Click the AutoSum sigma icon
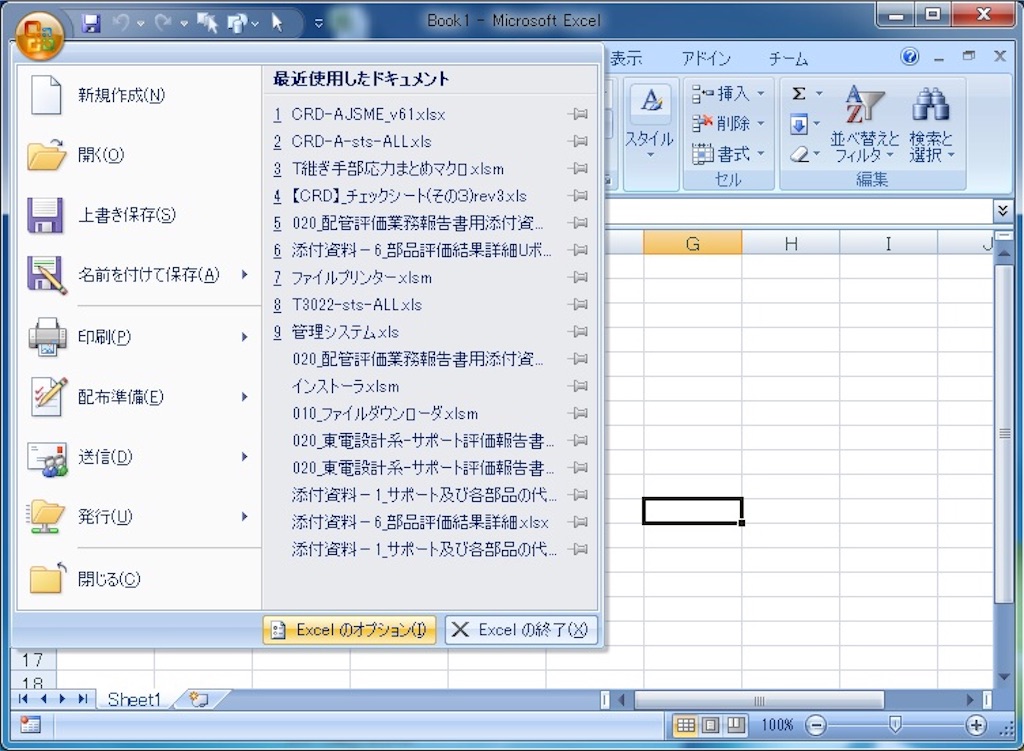1024x751 pixels. pos(799,93)
